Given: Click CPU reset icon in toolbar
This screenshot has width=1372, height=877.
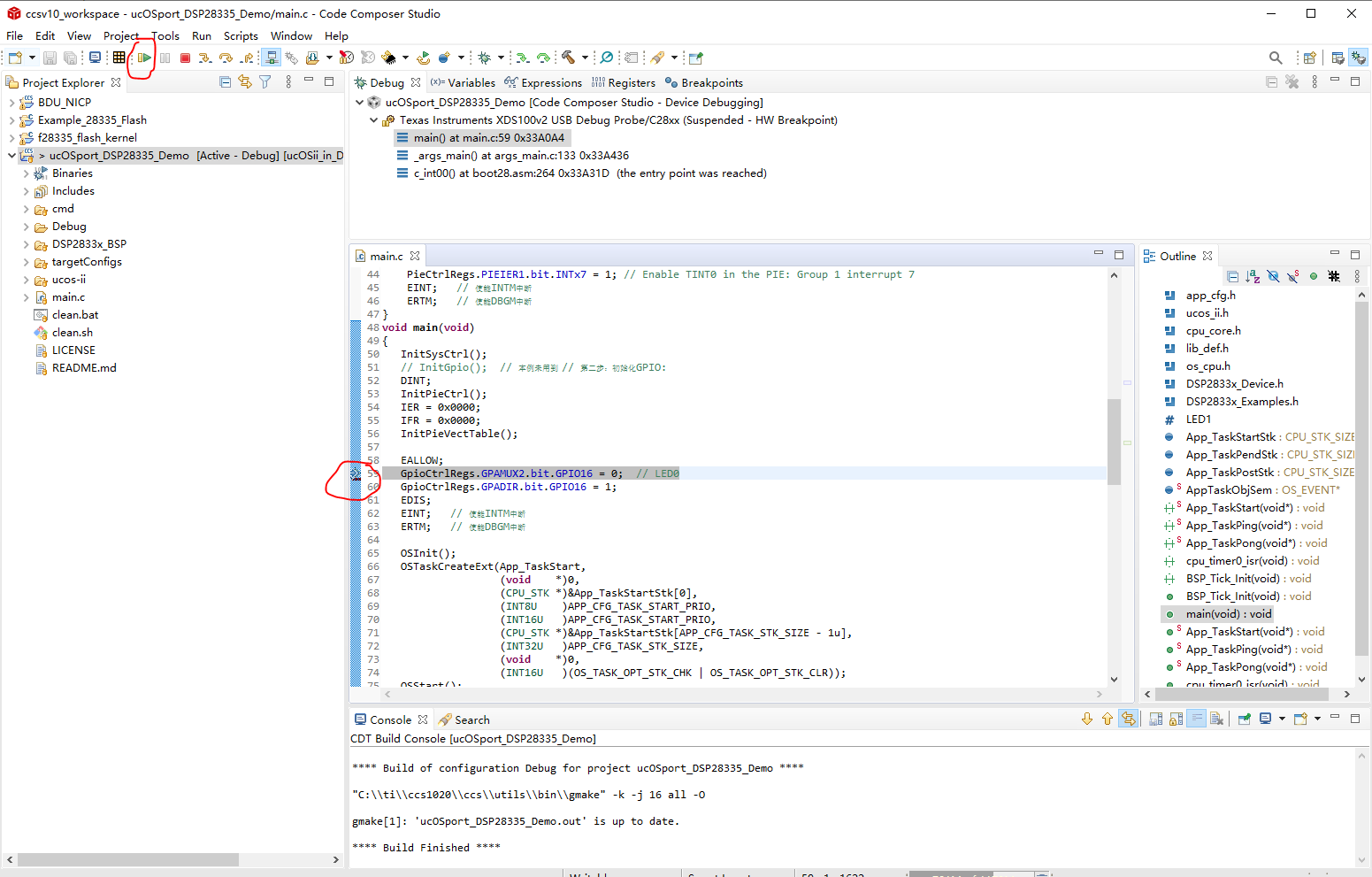Looking at the screenshot, I should 387,58.
